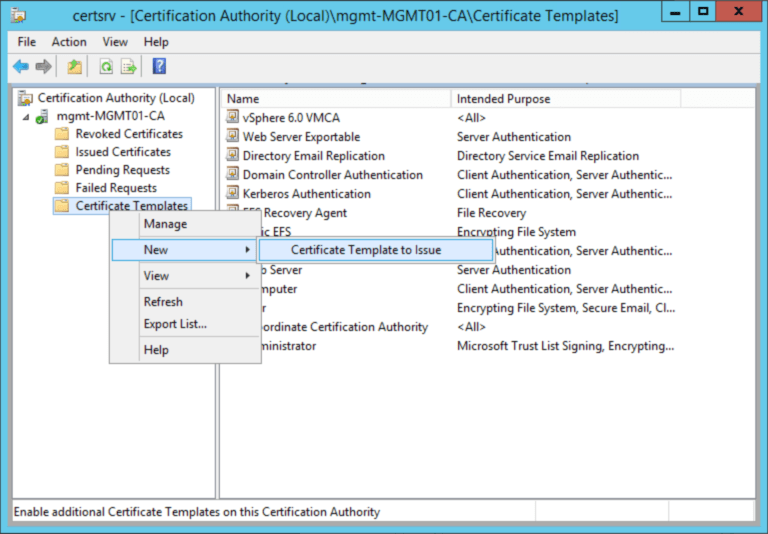Collapse the mgmt-MGMT01-CA tree node
768x534 pixels.
[25, 117]
